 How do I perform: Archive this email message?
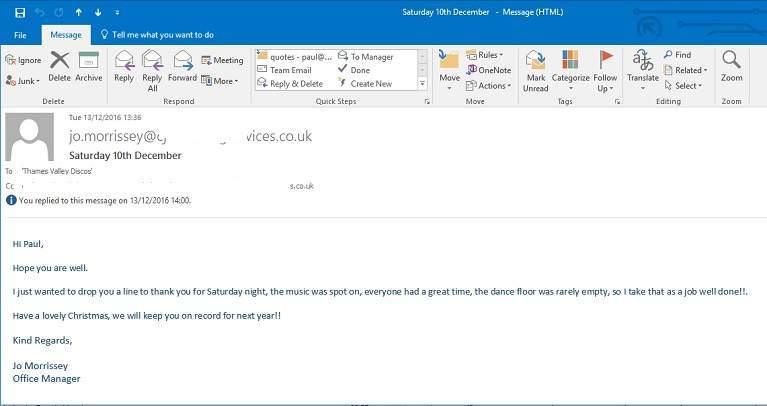(x=89, y=66)
